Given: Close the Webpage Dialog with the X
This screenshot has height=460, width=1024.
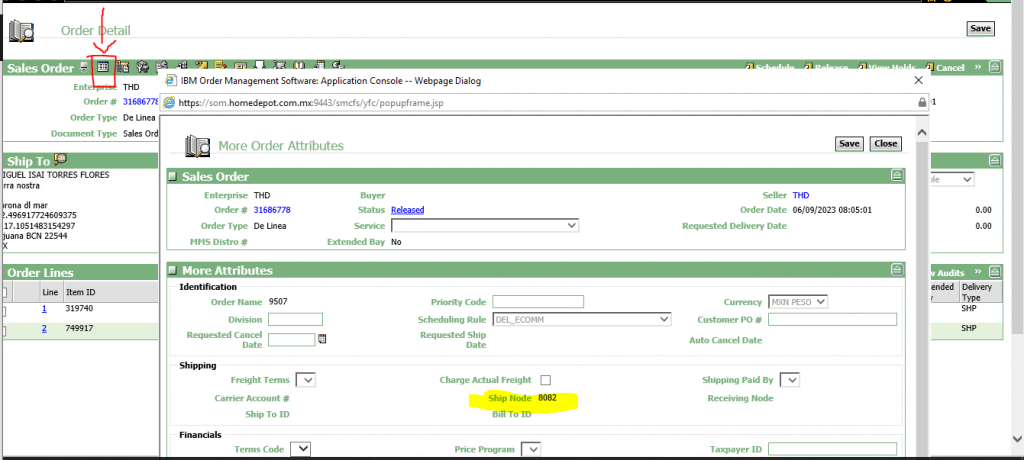Looking at the screenshot, I should pos(918,80).
